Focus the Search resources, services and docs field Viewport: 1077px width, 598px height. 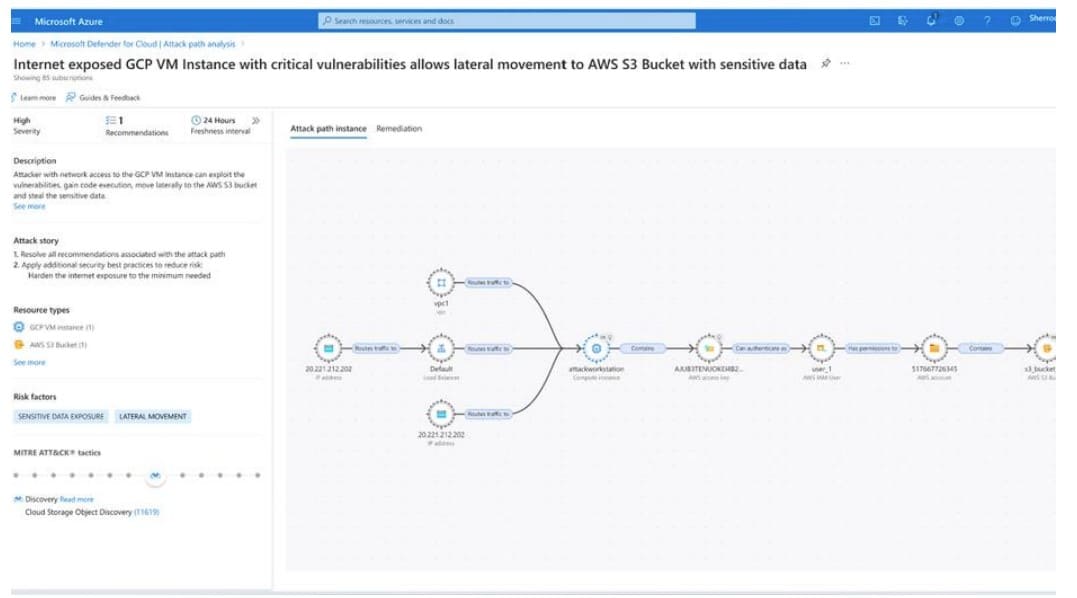[507, 21]
